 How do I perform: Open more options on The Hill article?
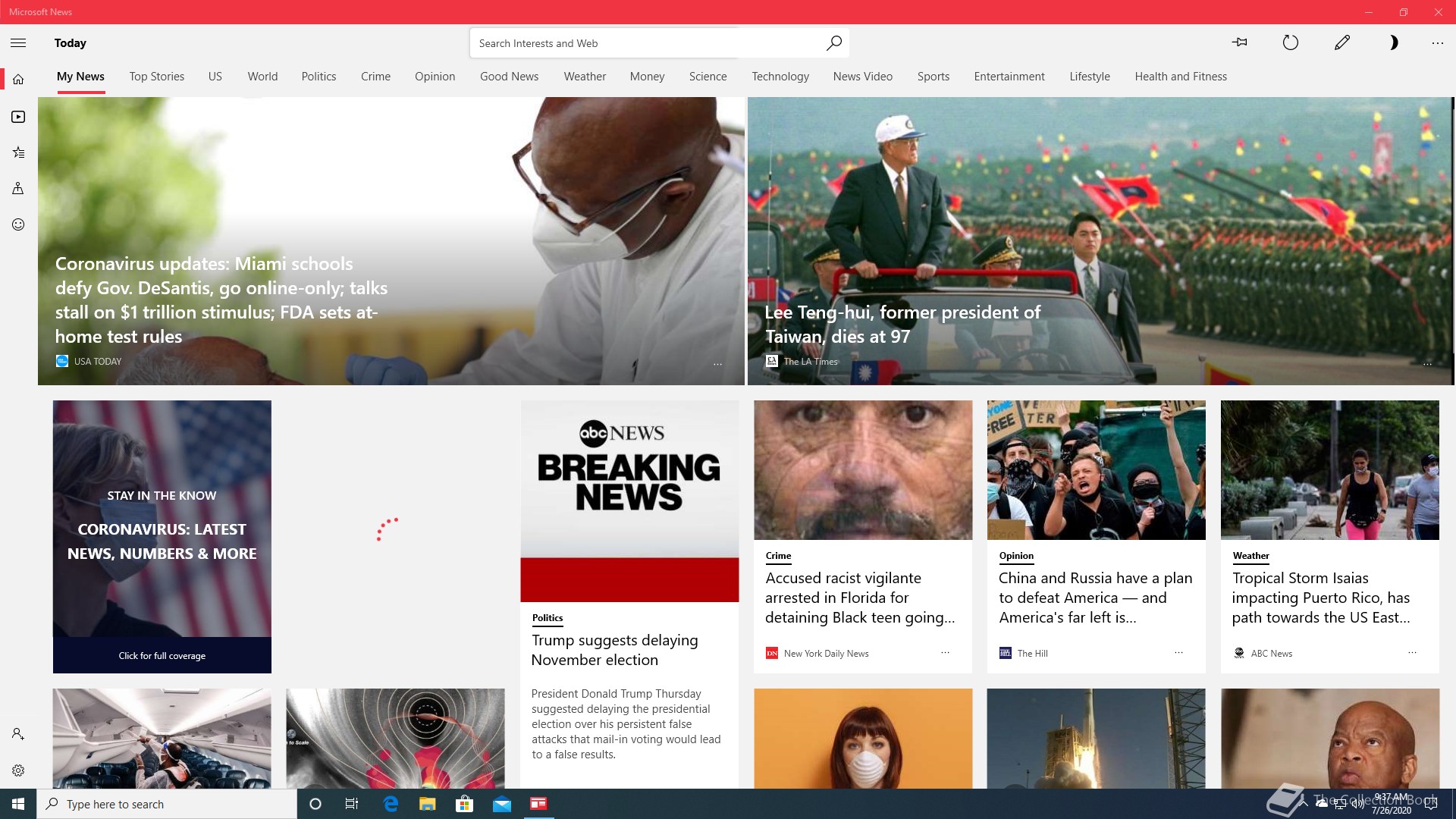(x=1178, y=652)
